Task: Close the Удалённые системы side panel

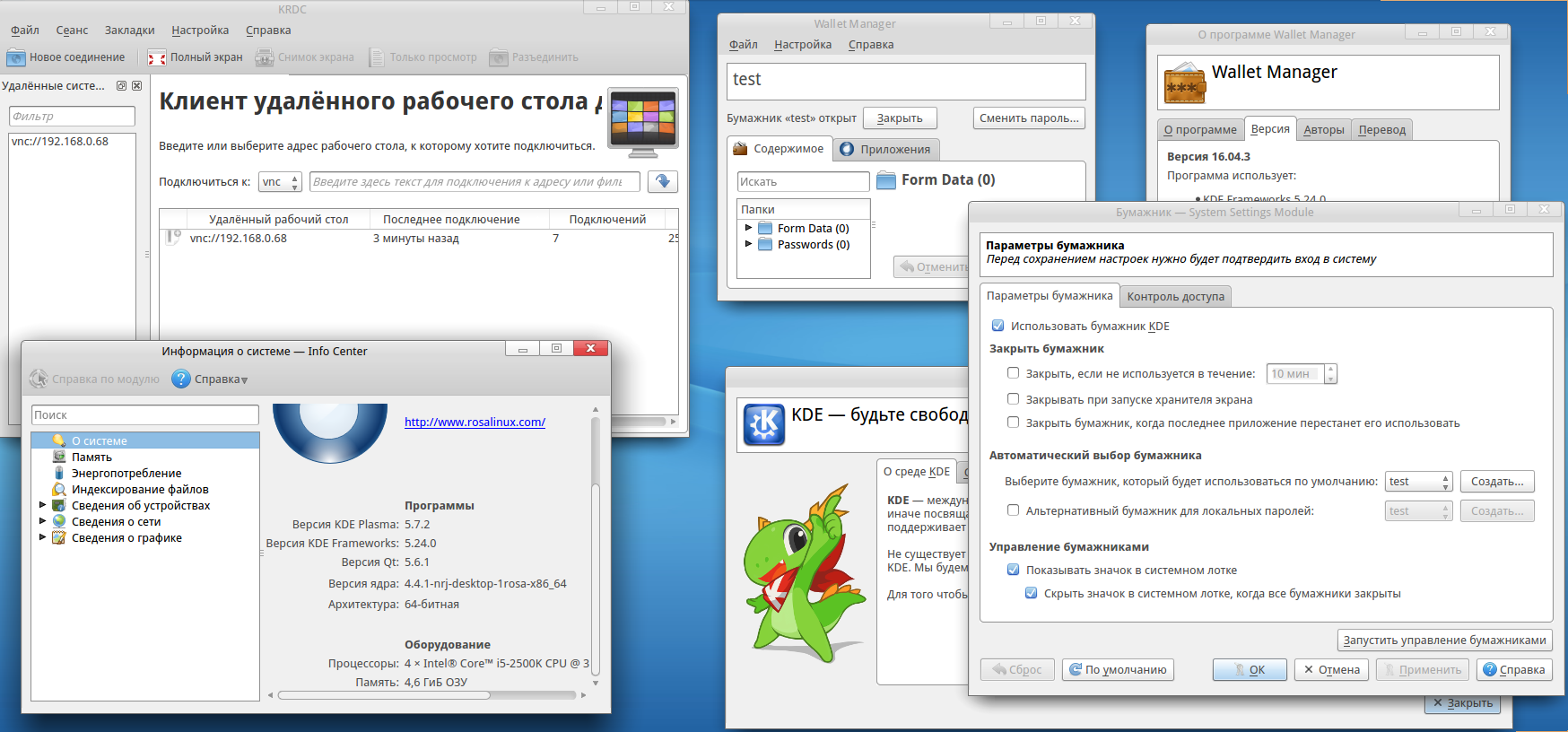Action: pos(136,86)
